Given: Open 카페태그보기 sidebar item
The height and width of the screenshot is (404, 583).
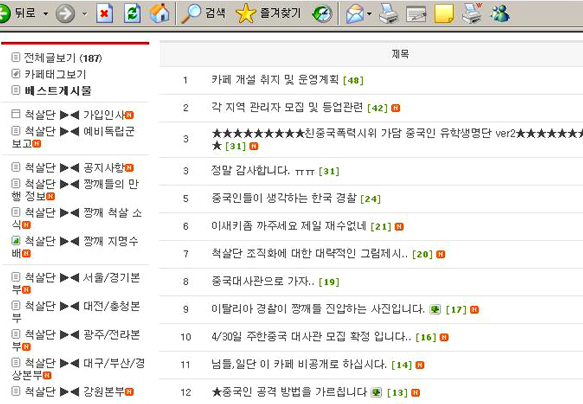Looking at the screenshot, I should click(x=55, y=74).
